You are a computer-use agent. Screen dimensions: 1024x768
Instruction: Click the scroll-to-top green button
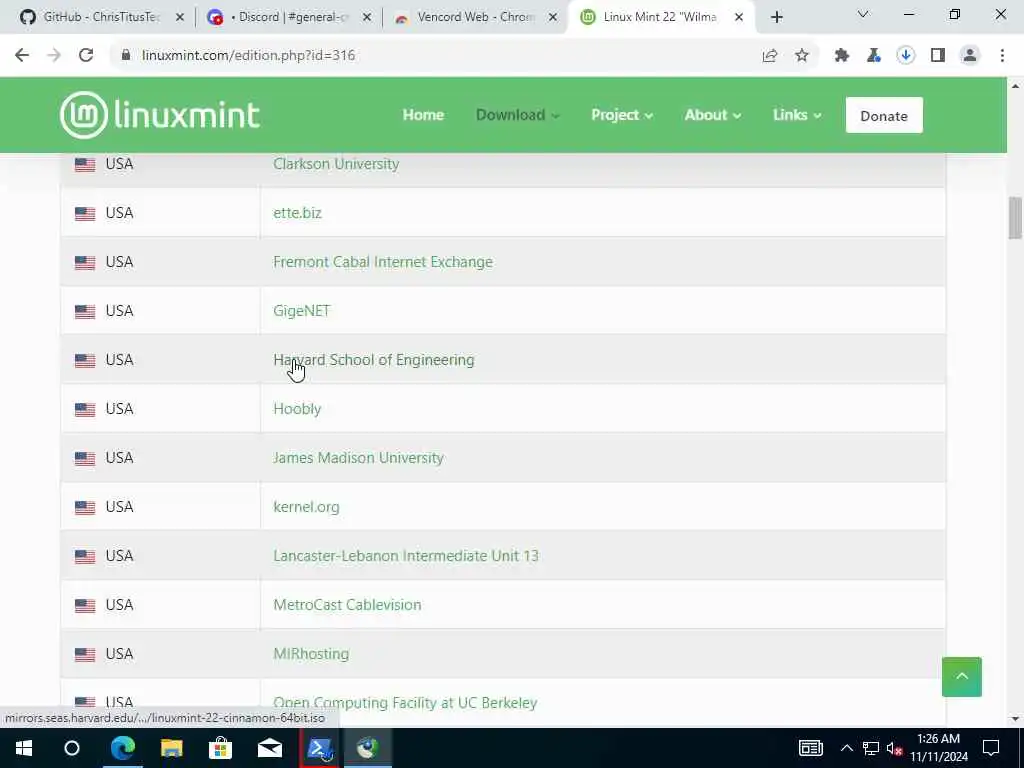pos(961,677)
